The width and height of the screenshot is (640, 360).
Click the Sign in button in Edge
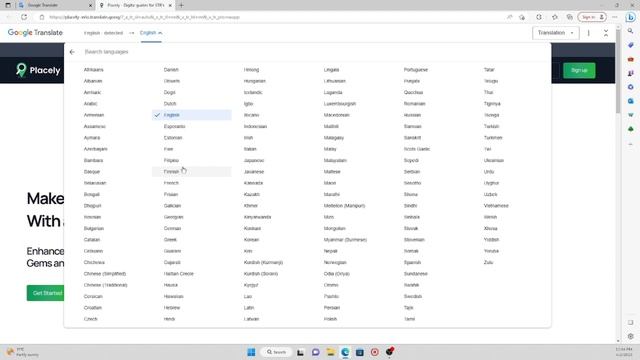pos(592,17)
